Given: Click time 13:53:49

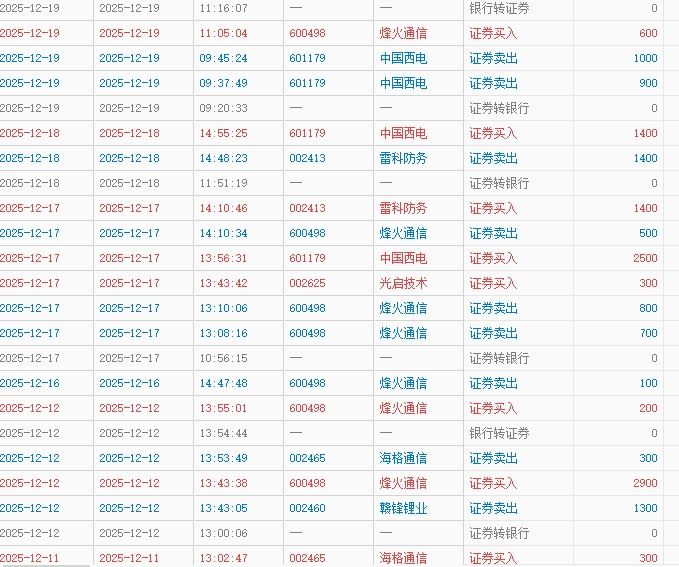Looking at the screenshot, I should tap(223, 458).
